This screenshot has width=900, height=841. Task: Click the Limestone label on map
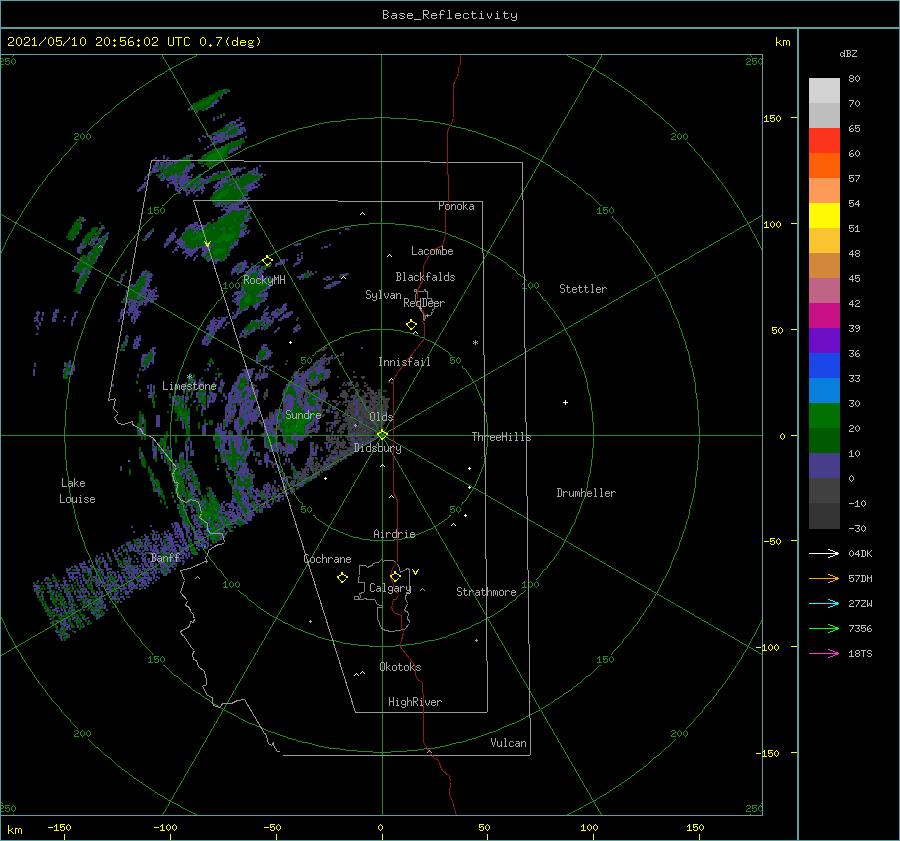[x=189, y=386]
